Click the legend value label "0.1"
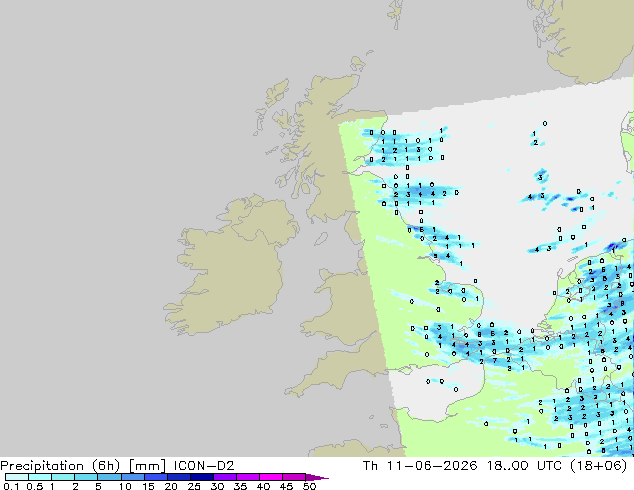Screen dimensions: 634x490 point(11,486)
